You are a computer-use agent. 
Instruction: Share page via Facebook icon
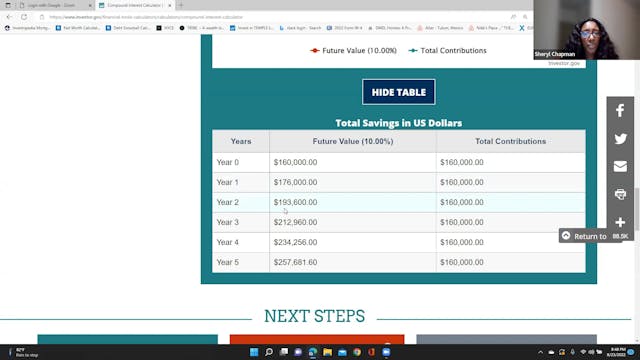coord(620,111)
